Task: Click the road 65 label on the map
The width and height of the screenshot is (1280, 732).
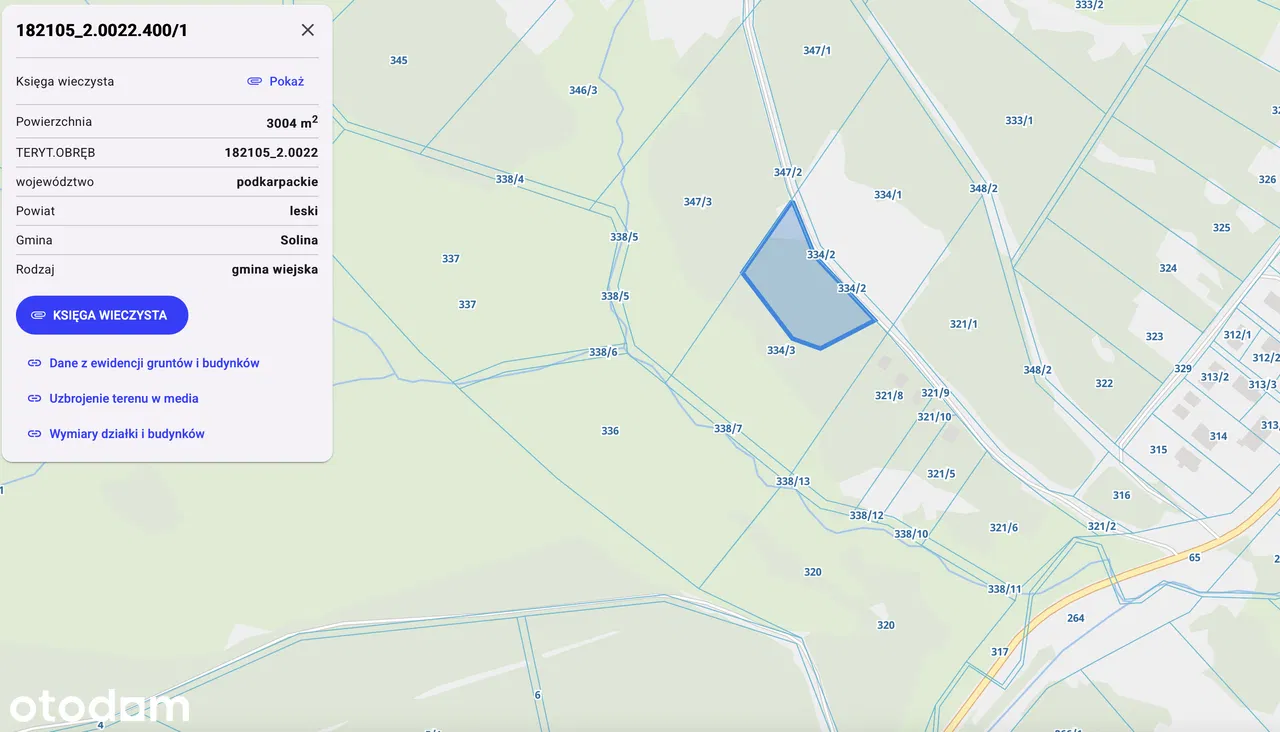Action: click(1194, 557)
